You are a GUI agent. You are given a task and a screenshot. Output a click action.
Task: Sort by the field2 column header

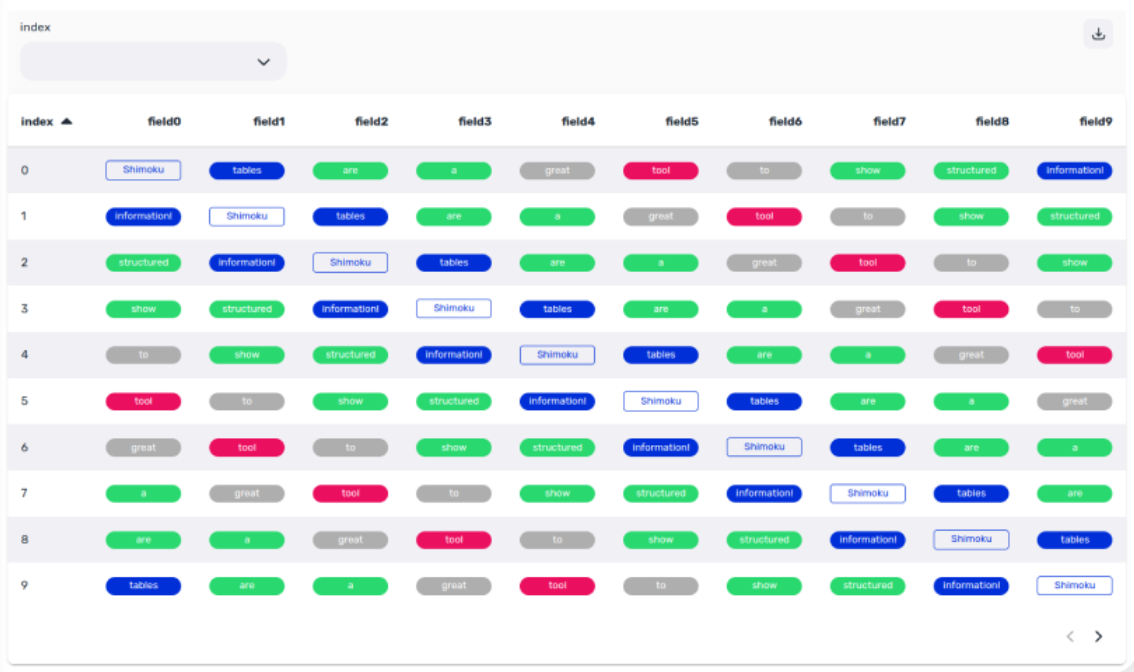coord(372,122)
